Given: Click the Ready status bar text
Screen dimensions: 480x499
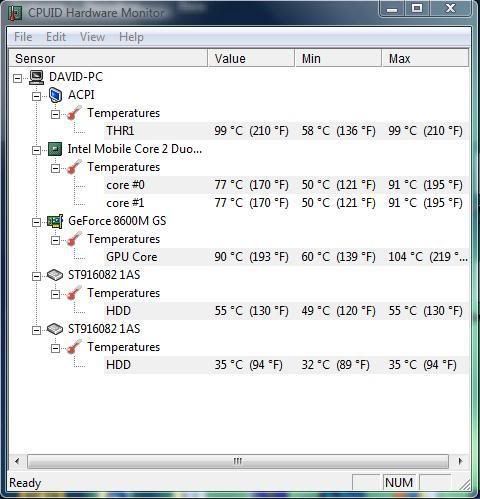Looking at the screenshot, I should [x=25, y=483].
